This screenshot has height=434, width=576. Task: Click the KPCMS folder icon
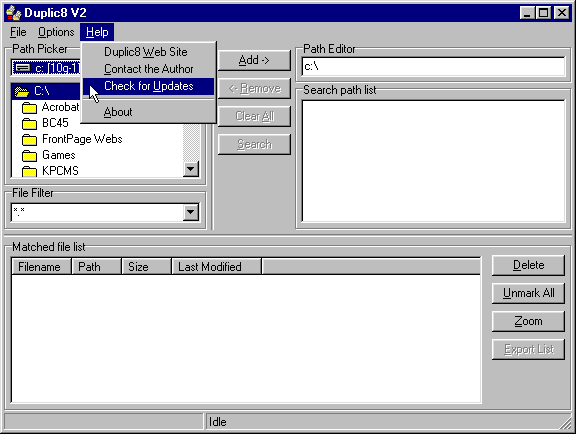29,171
